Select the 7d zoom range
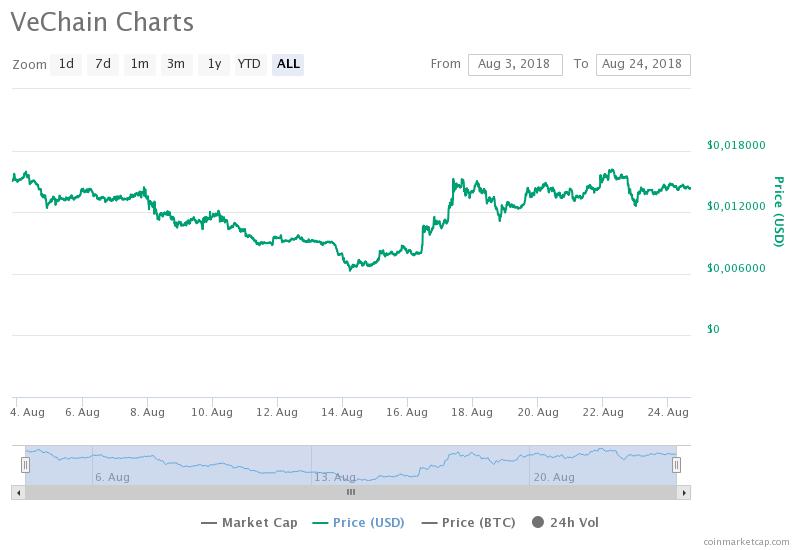 click(103, 64)
